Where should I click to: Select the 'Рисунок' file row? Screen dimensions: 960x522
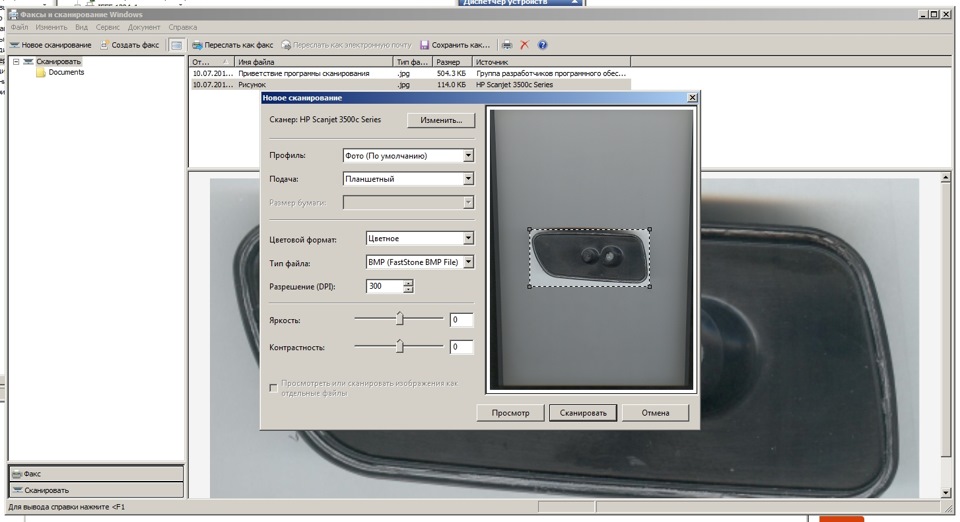pyautogui.click(x=409, y=85)
